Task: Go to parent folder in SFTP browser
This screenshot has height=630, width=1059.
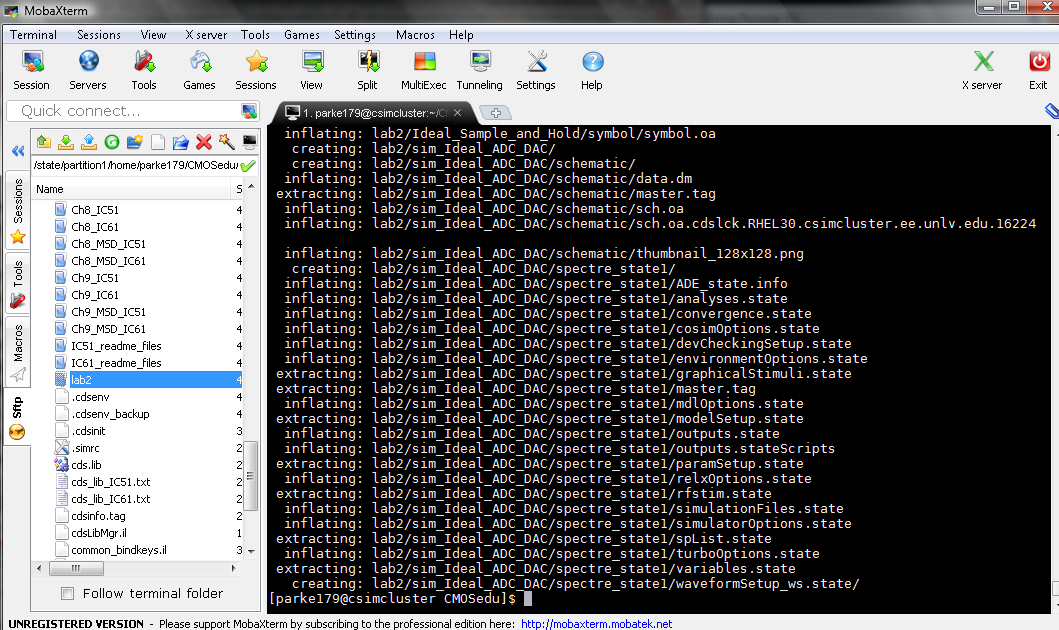Action: (x=44, y=142)
